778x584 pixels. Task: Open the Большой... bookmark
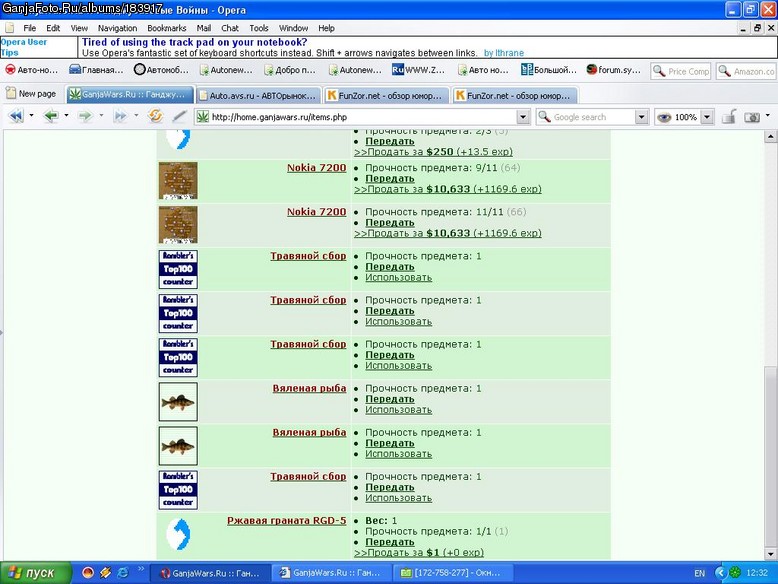pos(548,70)
